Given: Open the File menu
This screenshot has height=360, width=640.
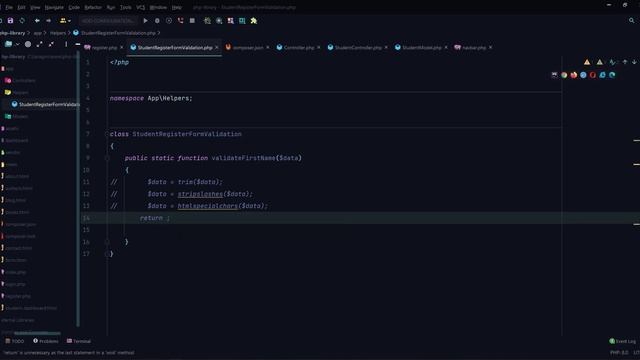Looking at the screenshot, I should coord(9,7).
